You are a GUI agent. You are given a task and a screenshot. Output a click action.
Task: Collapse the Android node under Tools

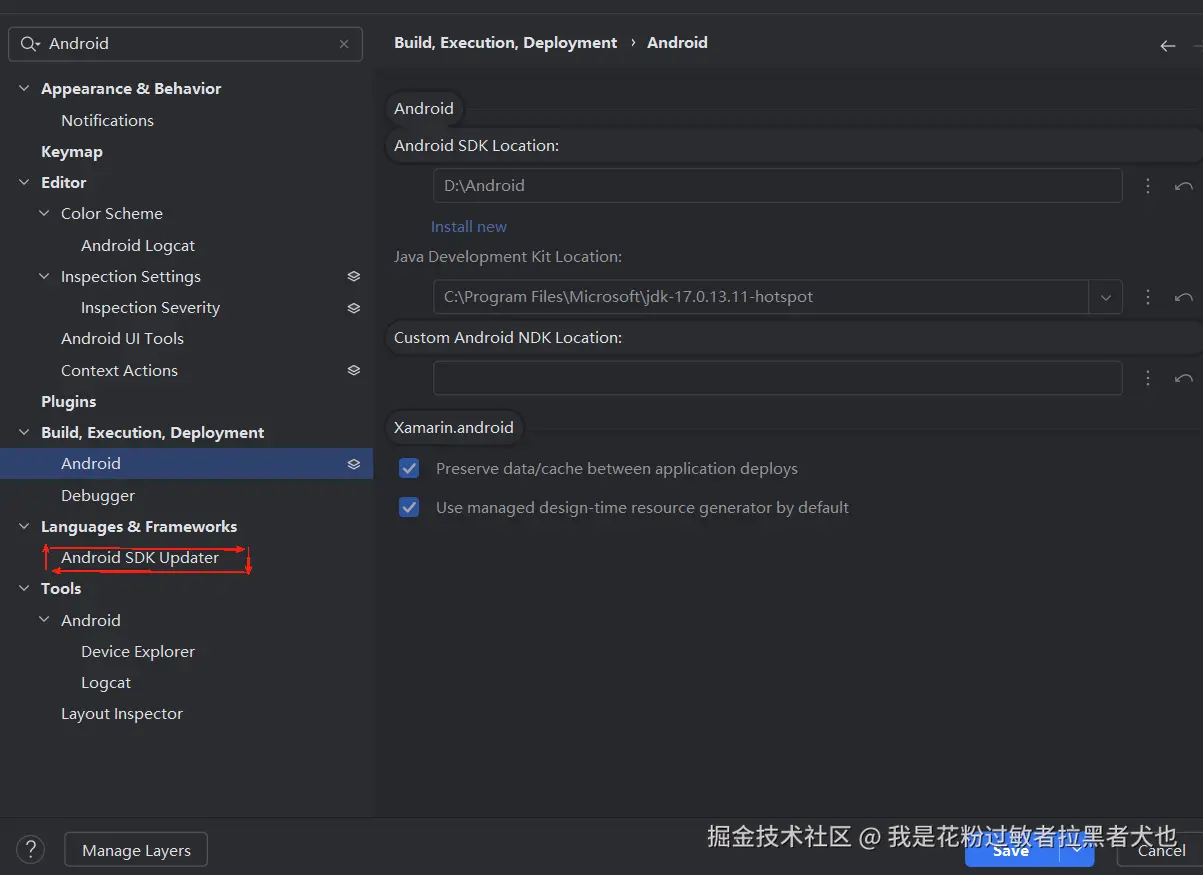[x=44, y=620]
